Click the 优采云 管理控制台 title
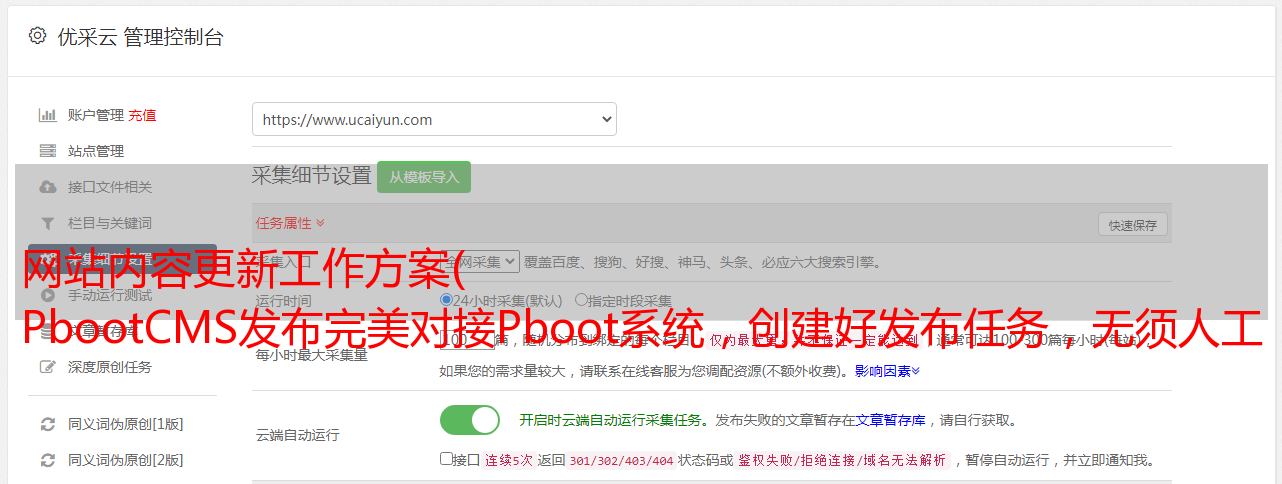This screenshot has width=1282, height=484. (140, 37)
